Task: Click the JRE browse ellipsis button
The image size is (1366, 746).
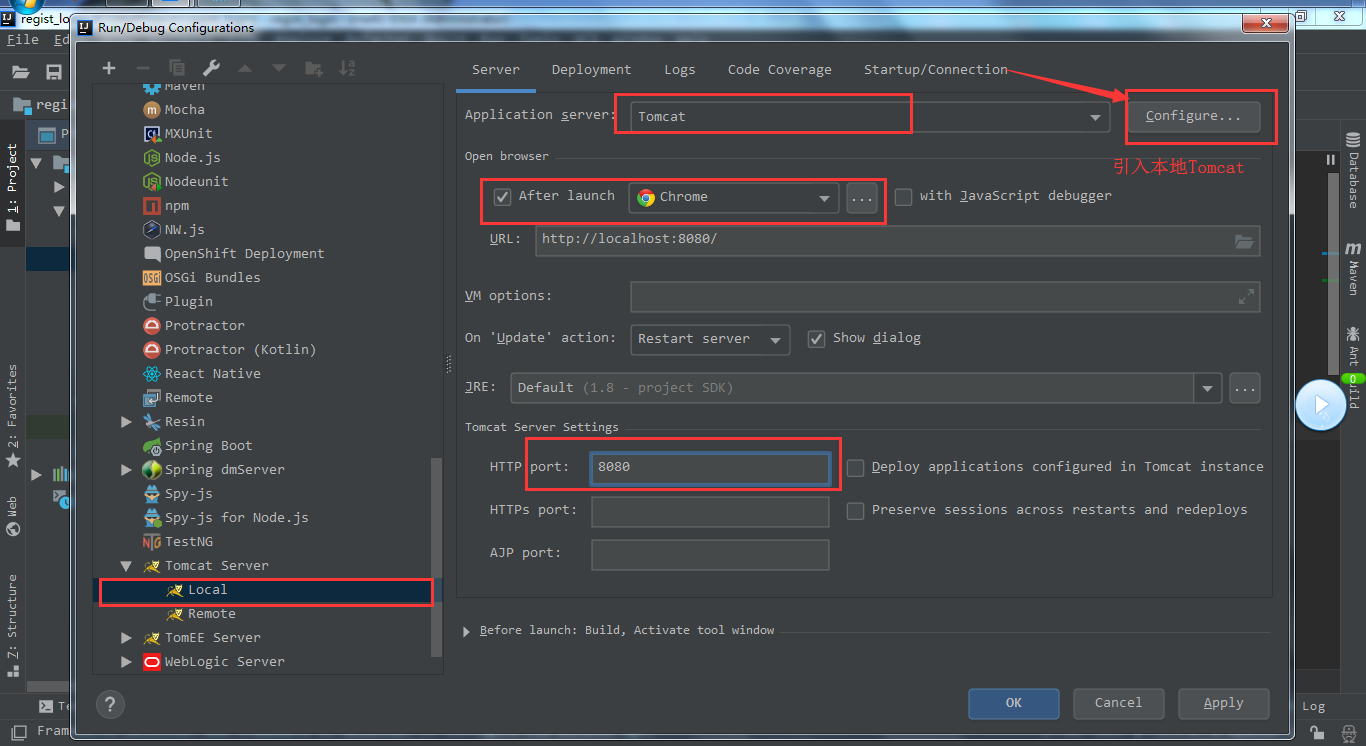Action: click(x=1244, y=388)
